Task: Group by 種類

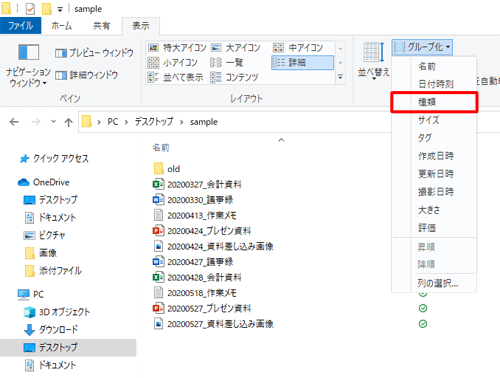Action: coord(434,102)
